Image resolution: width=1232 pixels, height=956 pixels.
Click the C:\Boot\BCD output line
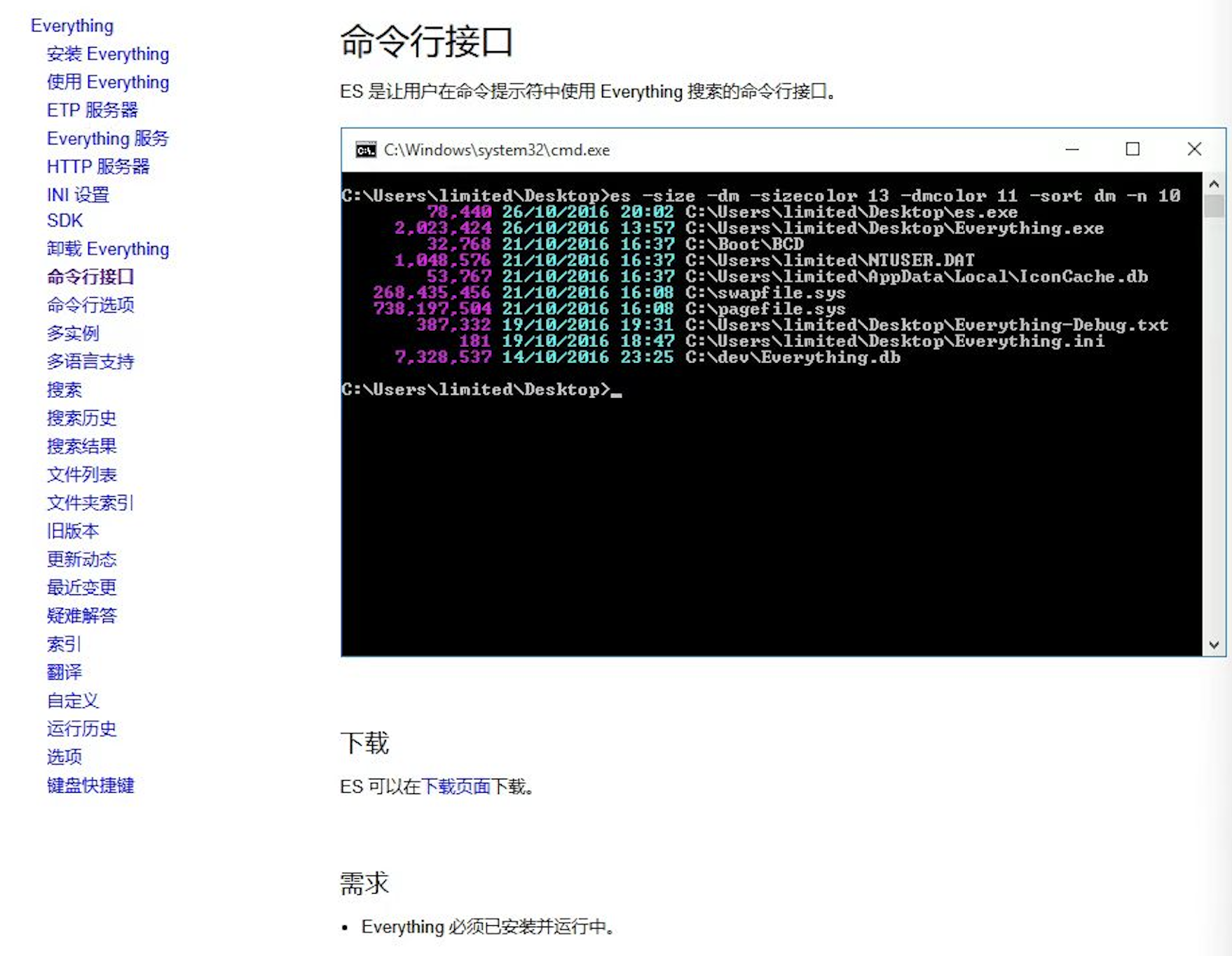coord(615,244)
